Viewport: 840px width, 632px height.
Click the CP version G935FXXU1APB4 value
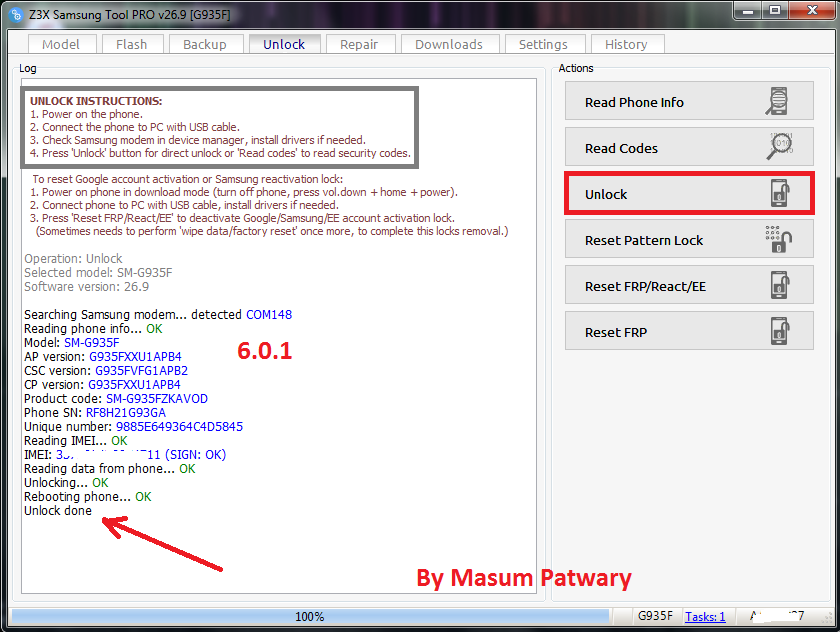pyautogui.click(x=134, y=385)
